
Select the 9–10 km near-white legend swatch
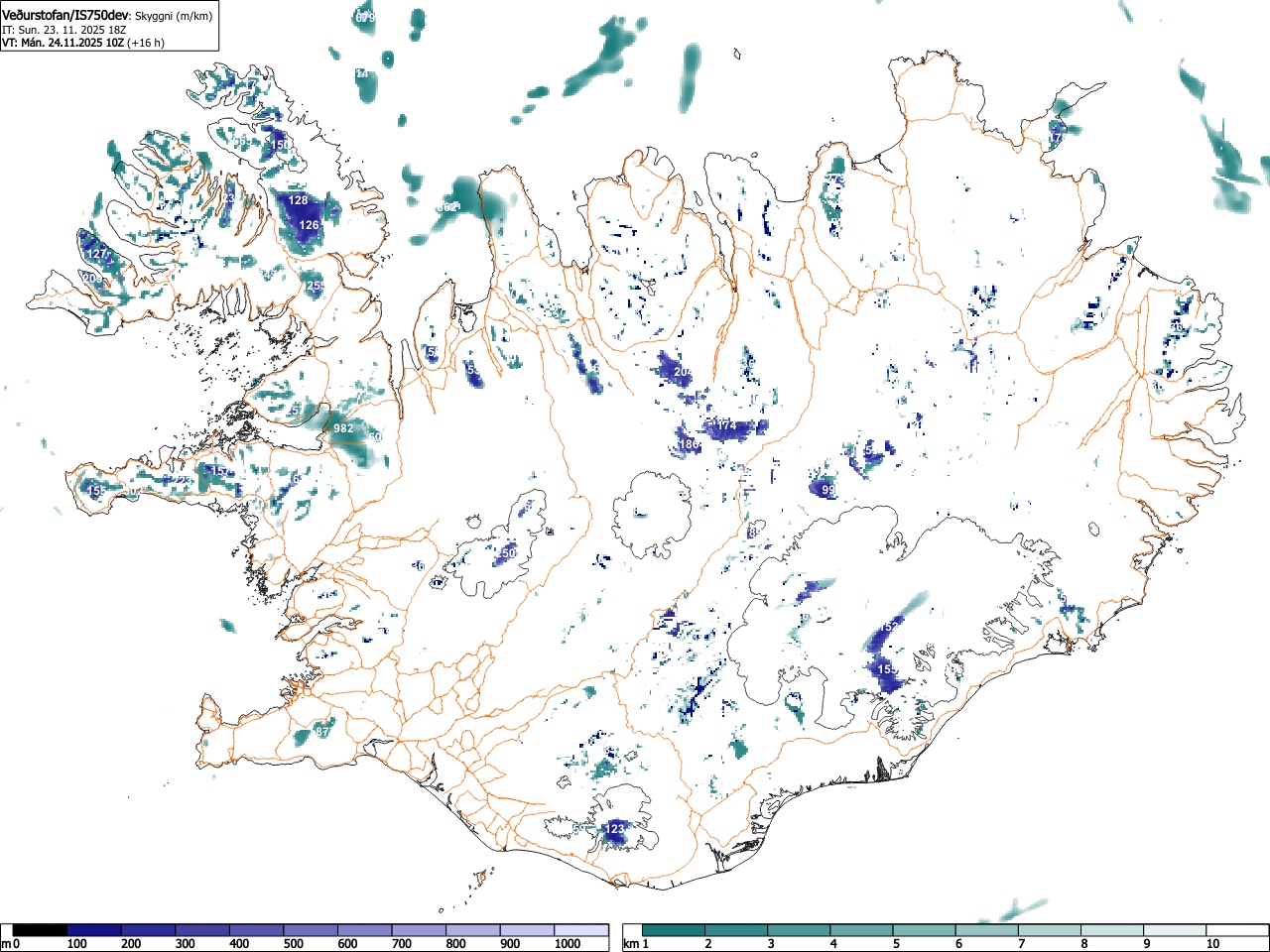click(x=1174, y=930)
